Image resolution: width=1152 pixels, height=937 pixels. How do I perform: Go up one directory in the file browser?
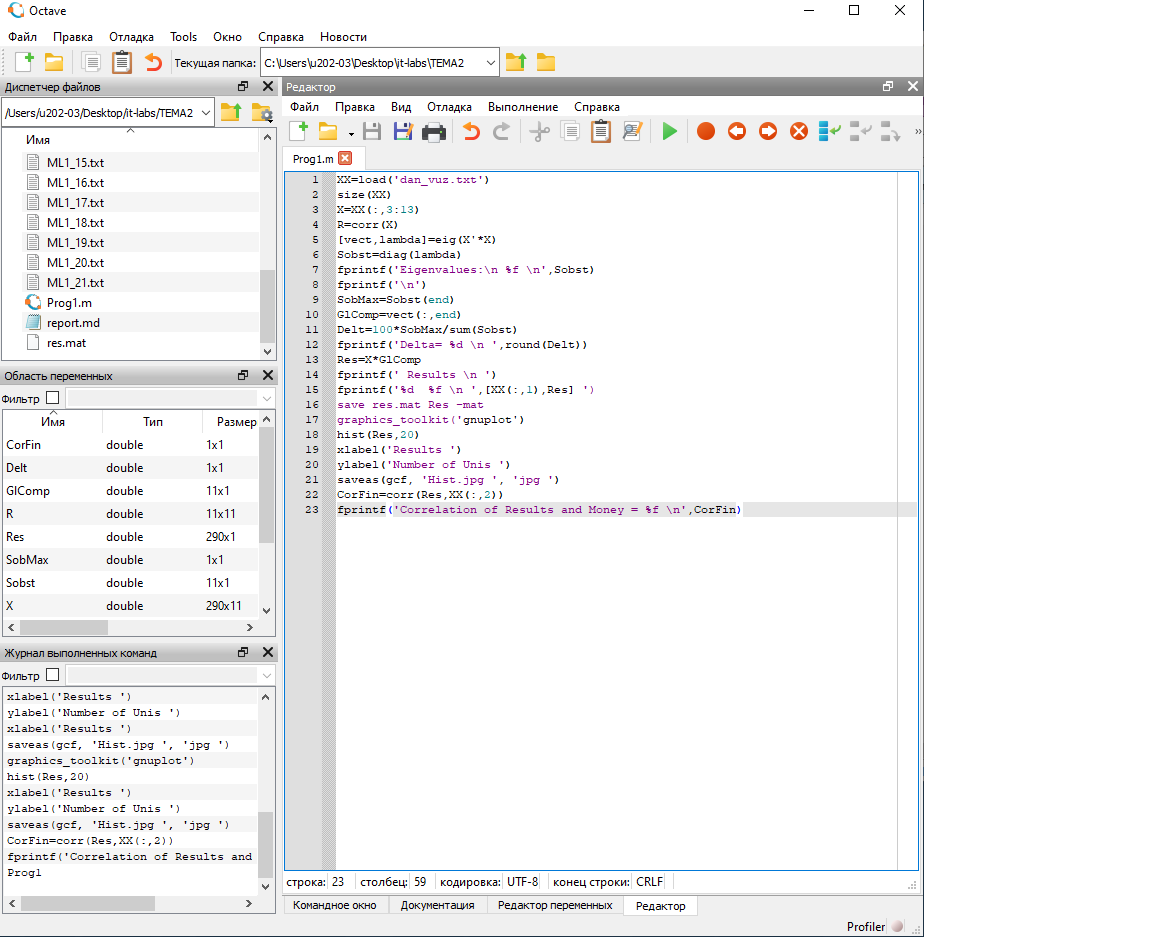click(x=230, y=112)
